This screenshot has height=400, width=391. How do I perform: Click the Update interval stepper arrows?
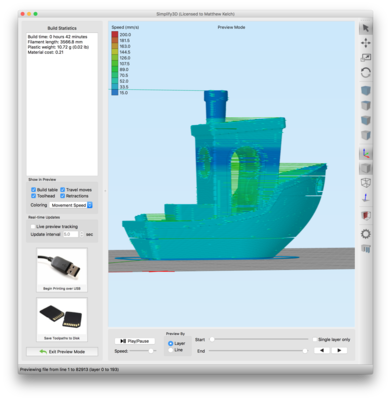(x=82, y=234)
